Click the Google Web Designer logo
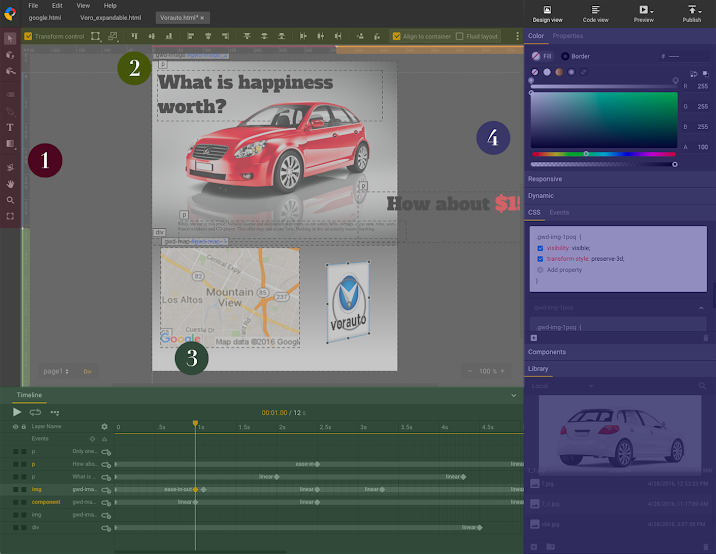Image resolution: width=716 pixels, height=554 pixels. [10, 14]
